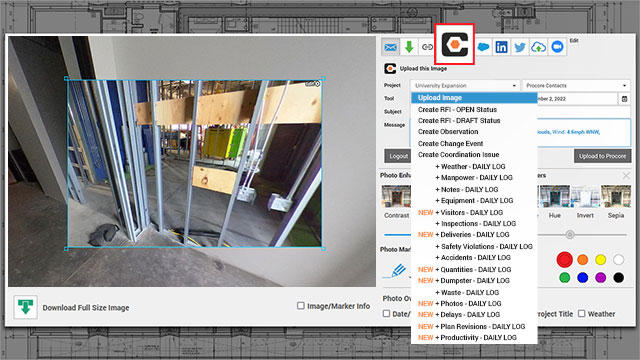
Task: Apply the Sepia enhancer thumbnail
Action: pyautogui.click(x=616, y=196)
